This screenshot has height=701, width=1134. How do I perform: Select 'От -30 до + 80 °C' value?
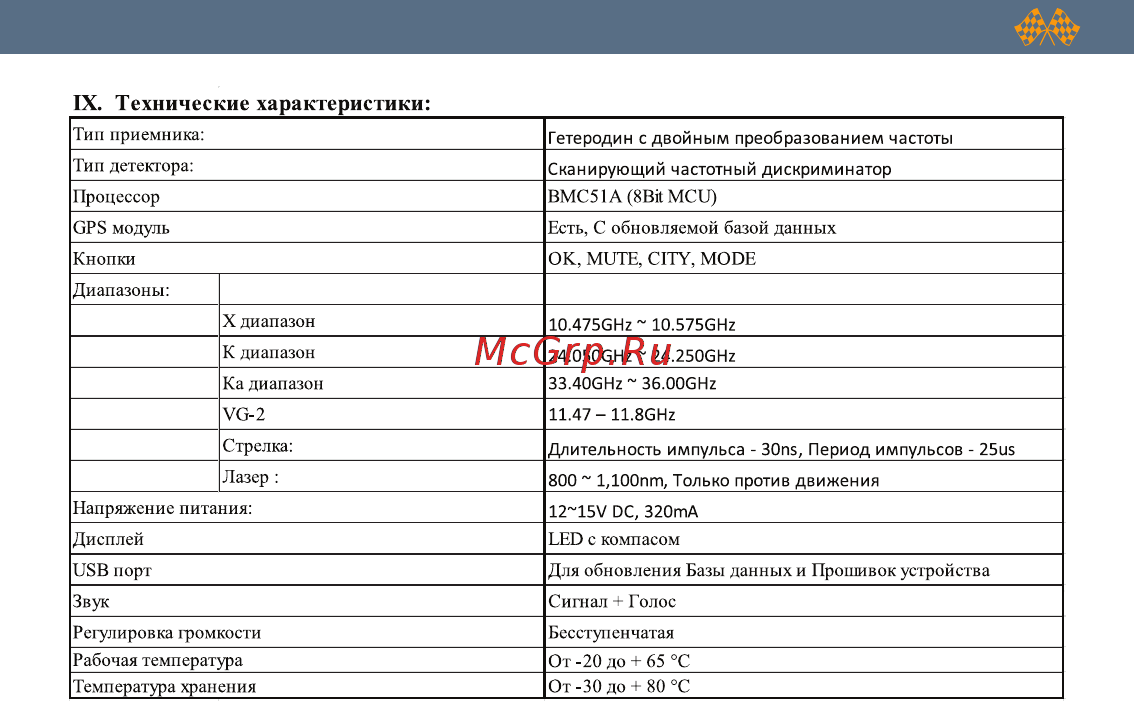(x=619, y=686)
